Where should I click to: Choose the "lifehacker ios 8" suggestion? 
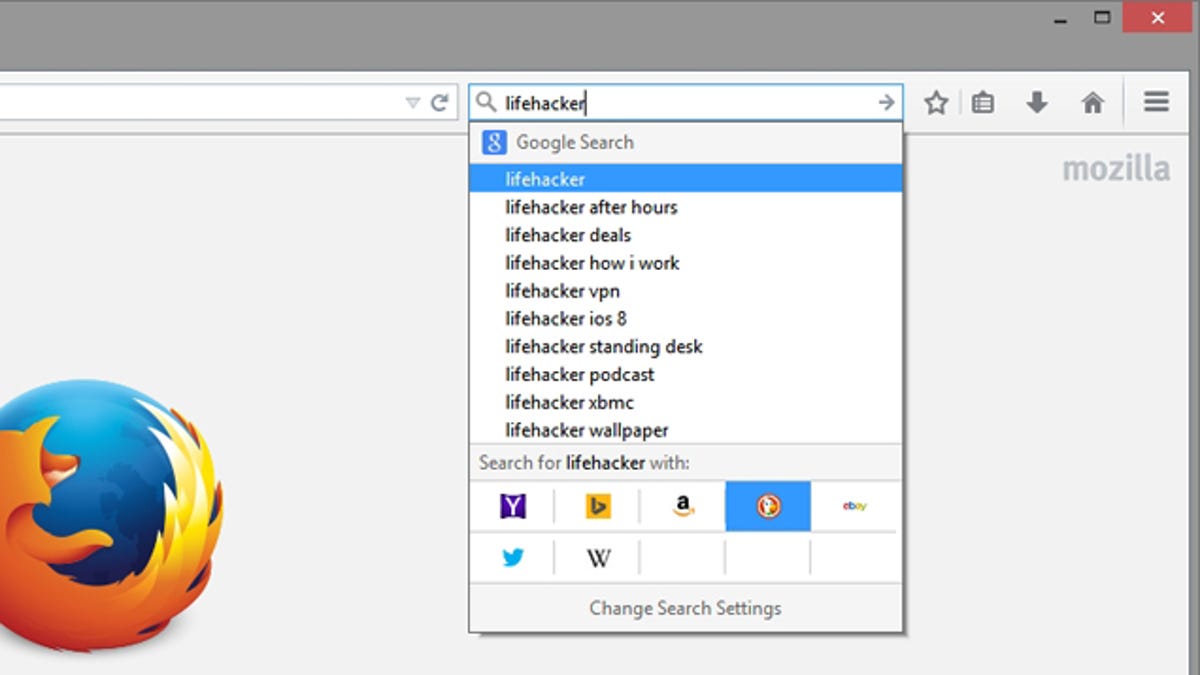[686, 319]
